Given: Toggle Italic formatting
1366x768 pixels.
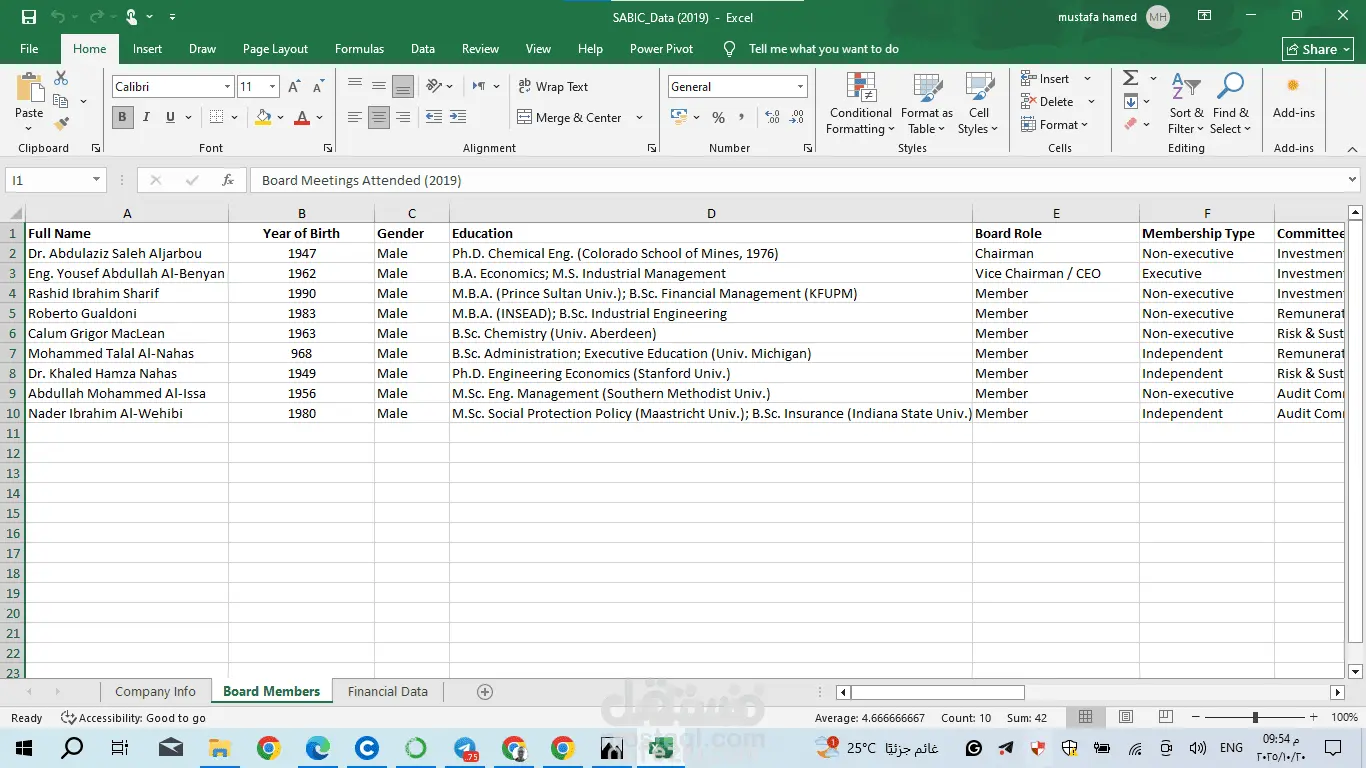Looking at the screenshot, I should (147, 118).
